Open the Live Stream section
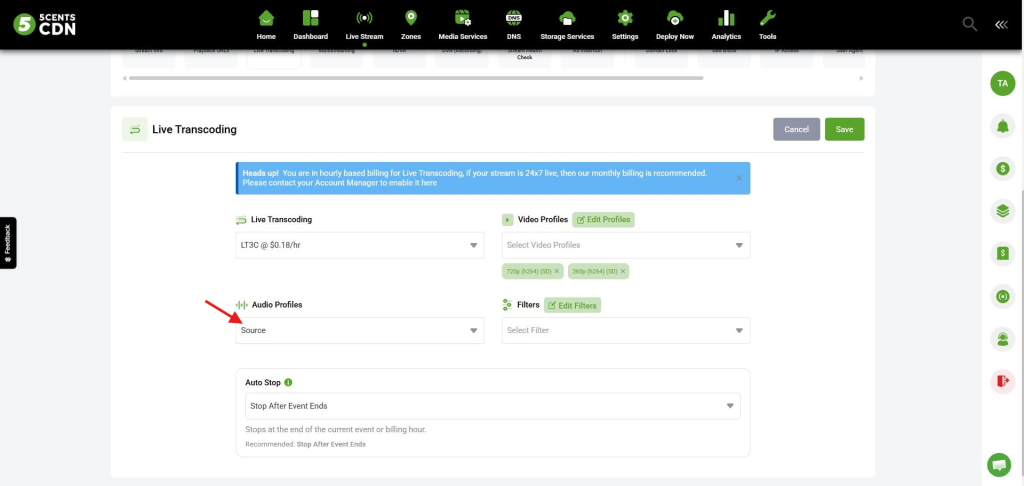The image size is (1024, 486). (x=364, y=25)
